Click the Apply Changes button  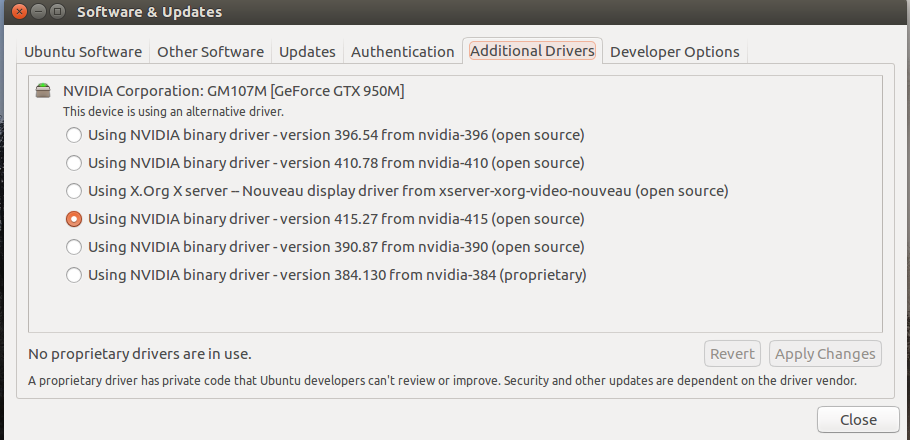[x=825, y=354]
